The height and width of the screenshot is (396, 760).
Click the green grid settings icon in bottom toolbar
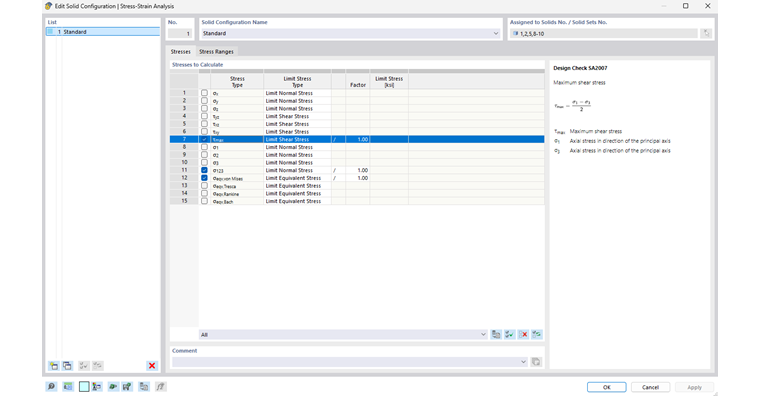click(127, 386)
